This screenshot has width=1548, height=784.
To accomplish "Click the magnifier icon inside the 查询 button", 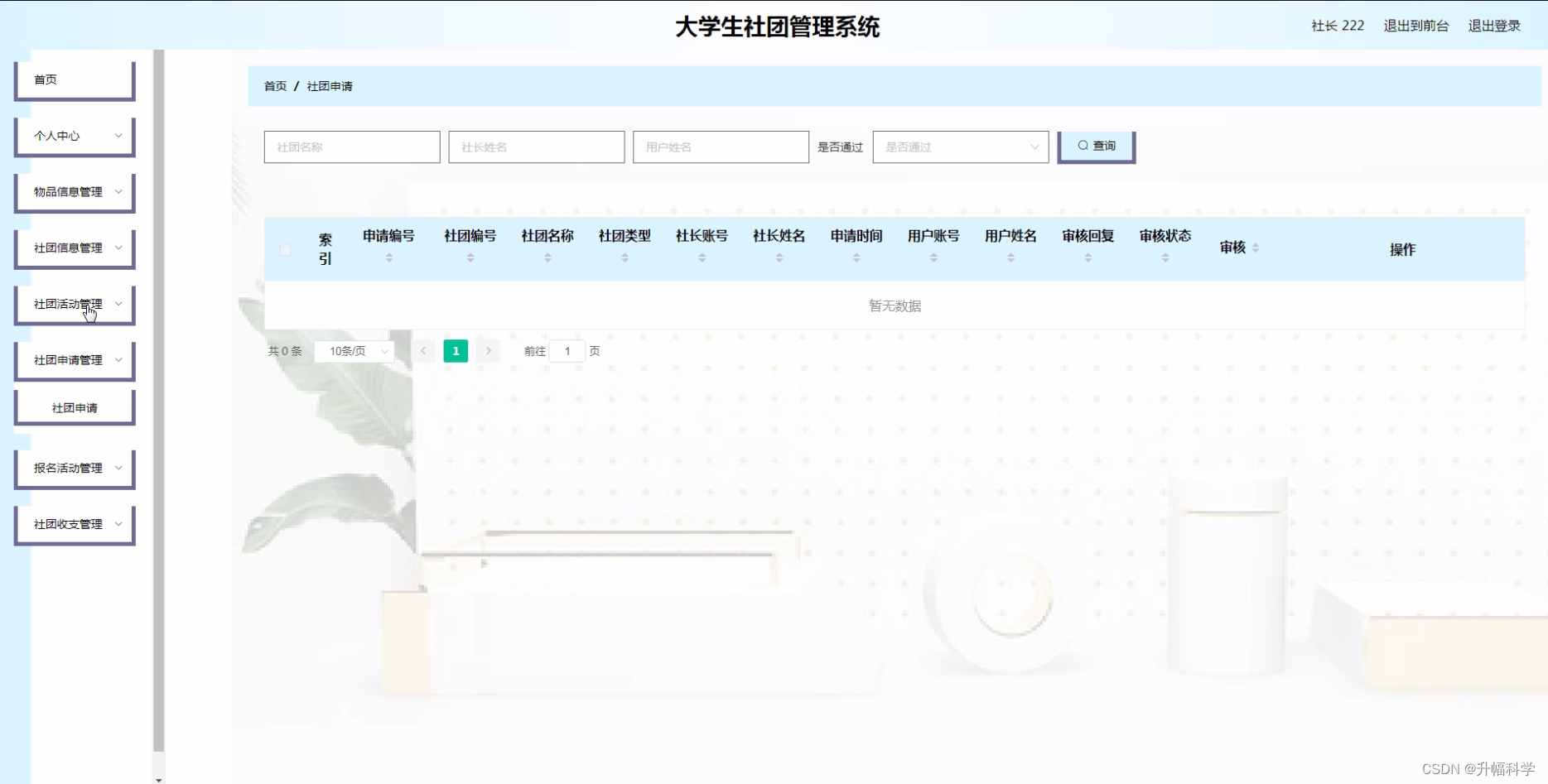I will coord(1083,146).
